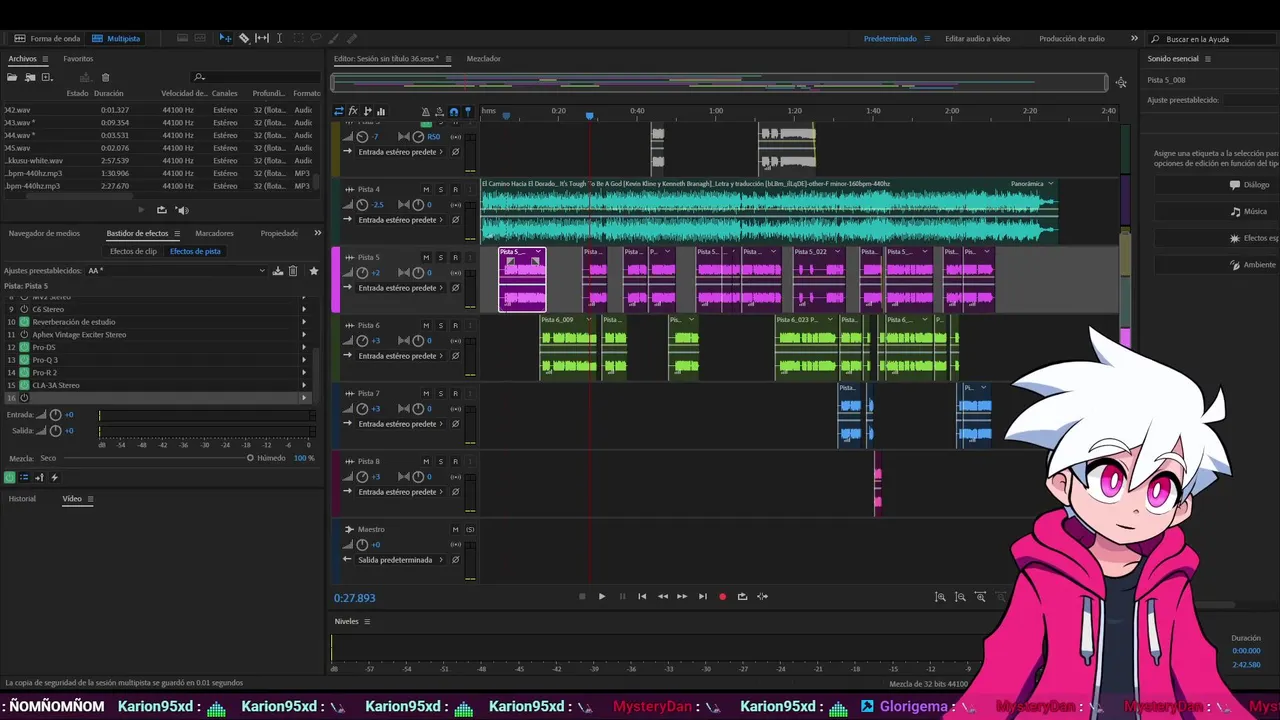Screen dimensions: 1280x720
Task: Mute Pista 4 track
Action: tap(426, 189)
